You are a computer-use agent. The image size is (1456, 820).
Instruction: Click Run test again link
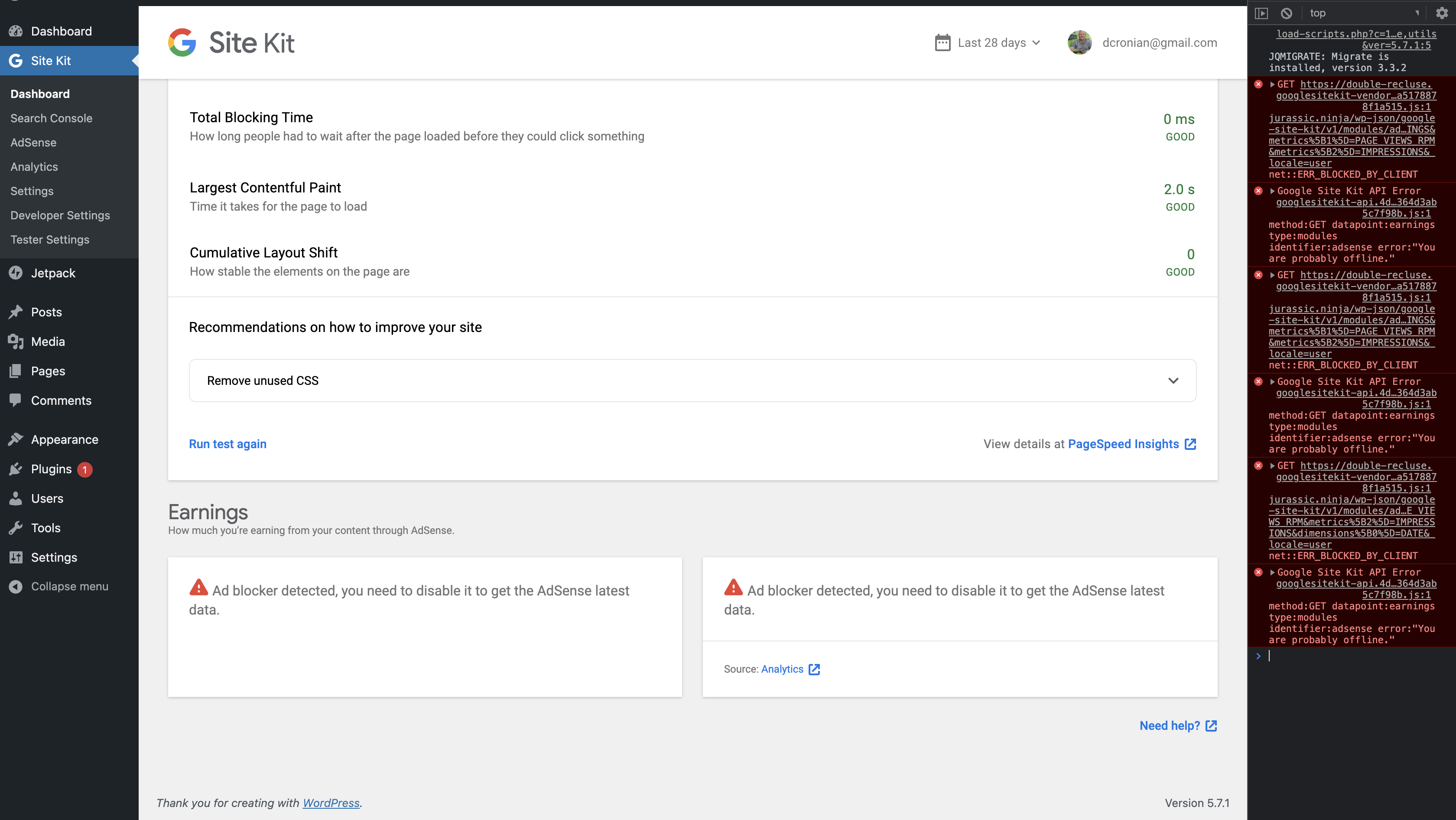[228, 444]
